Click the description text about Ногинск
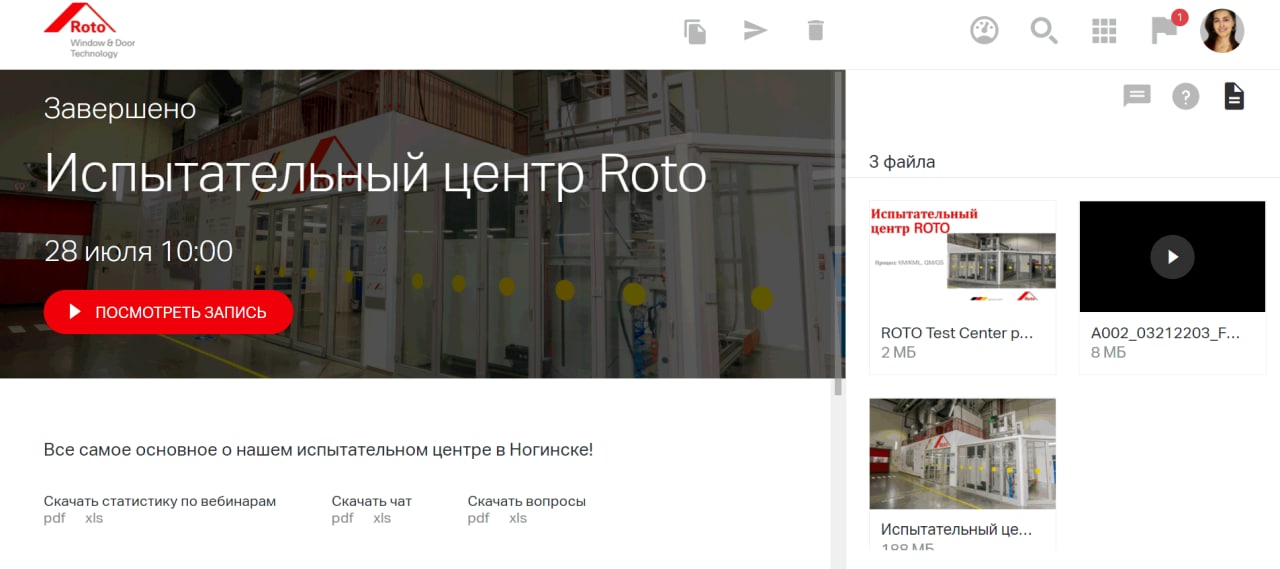This screenshot has height=569, width=1280. (x=319, y=450)
